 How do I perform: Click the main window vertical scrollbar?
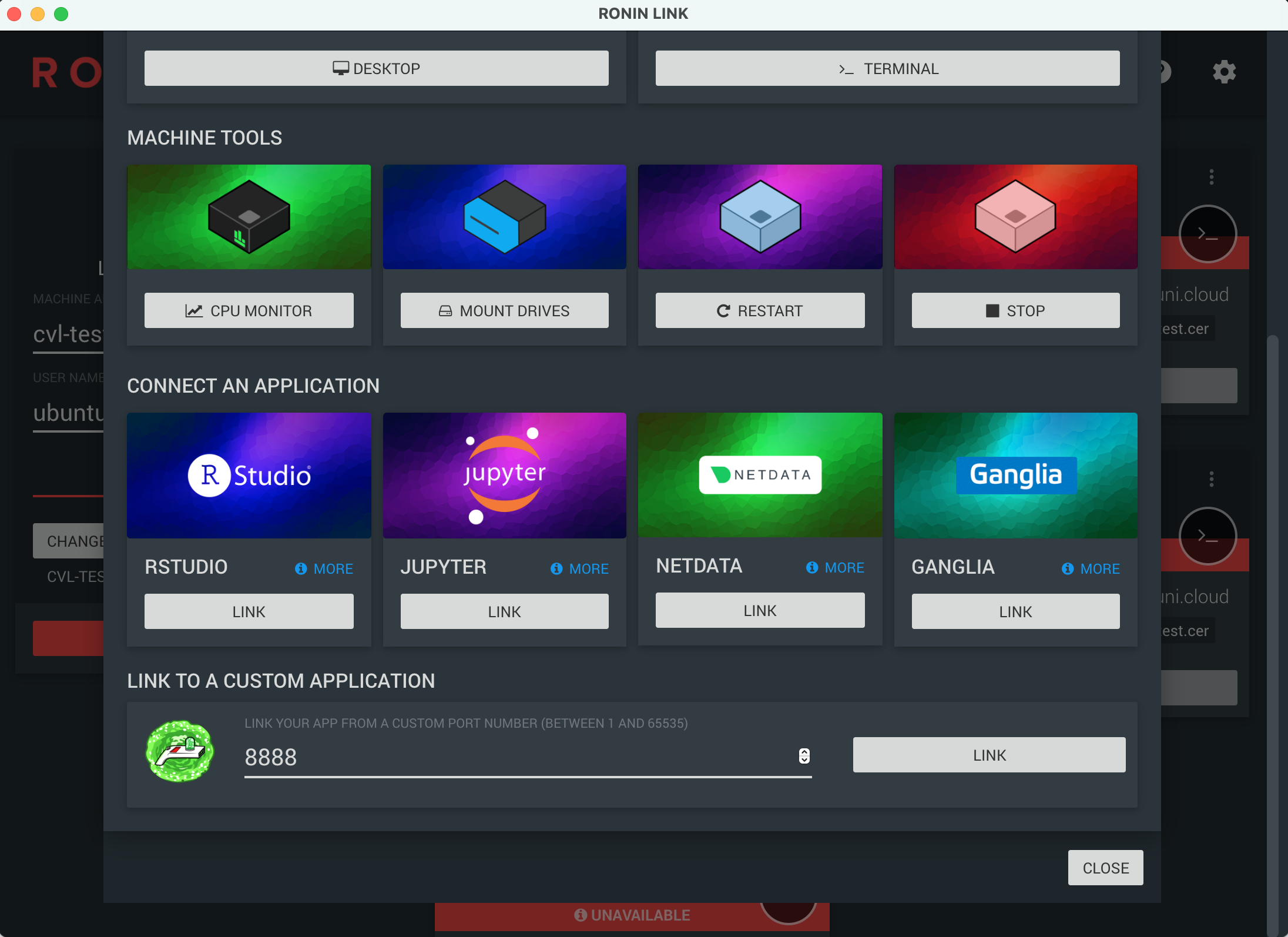1273,635
